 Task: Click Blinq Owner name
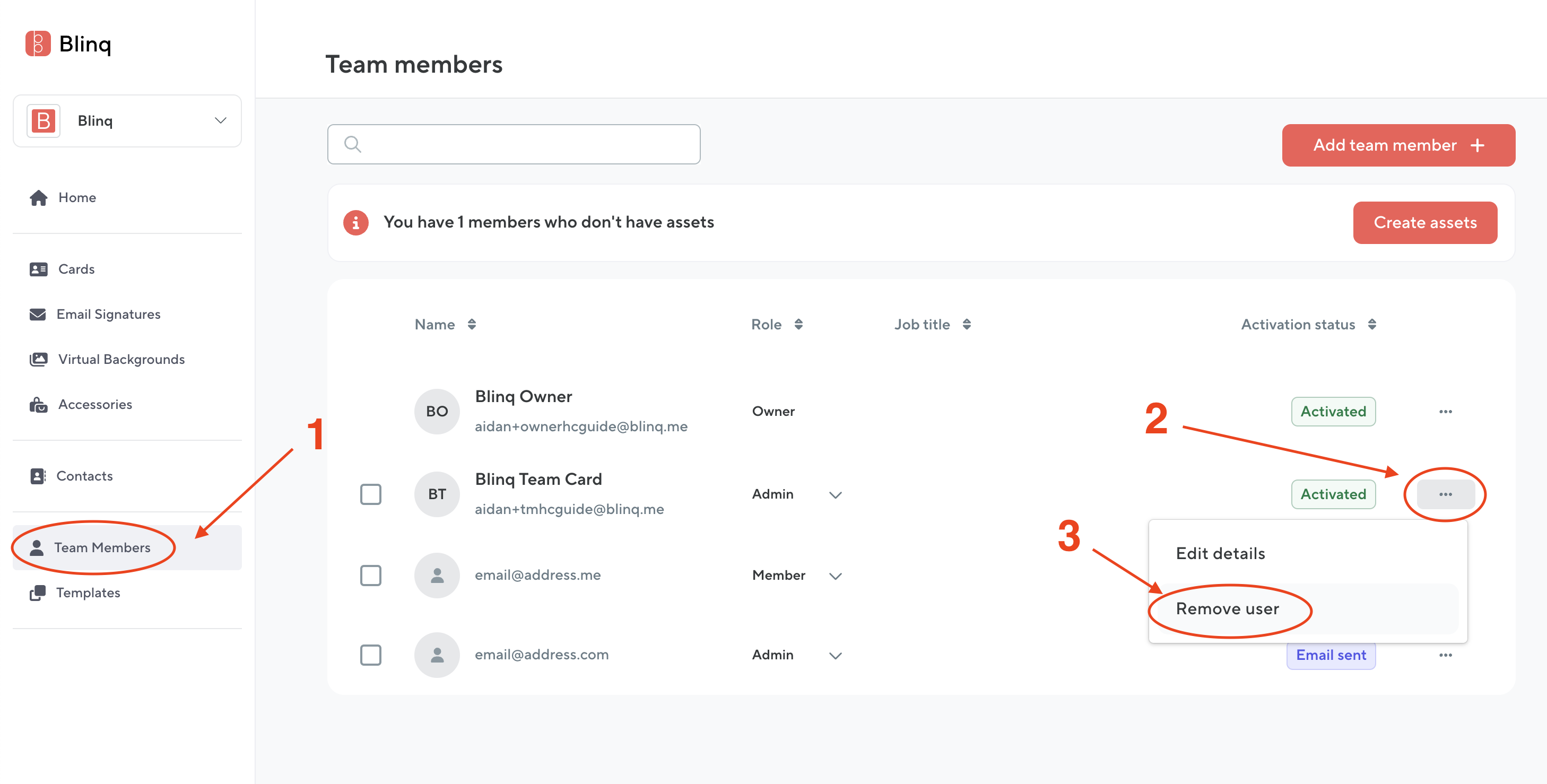(524, 397)
